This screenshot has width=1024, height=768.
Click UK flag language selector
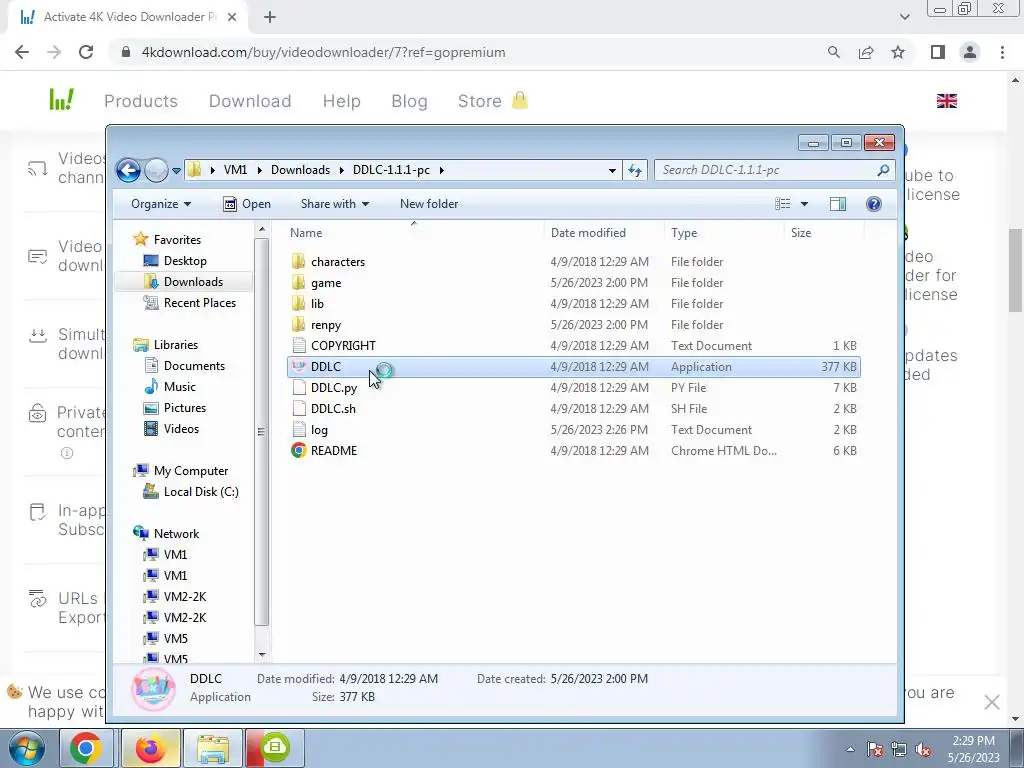(x=946, y=101)
